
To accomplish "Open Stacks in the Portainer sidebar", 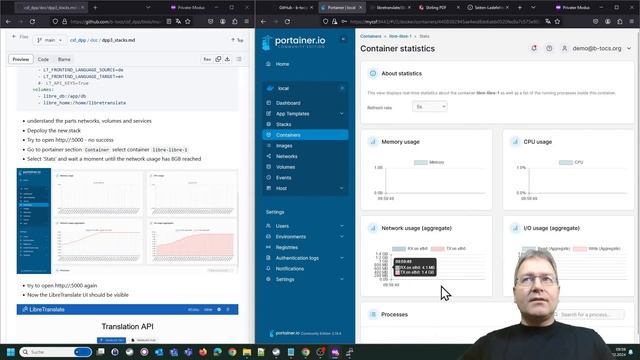I will point(283,124).
